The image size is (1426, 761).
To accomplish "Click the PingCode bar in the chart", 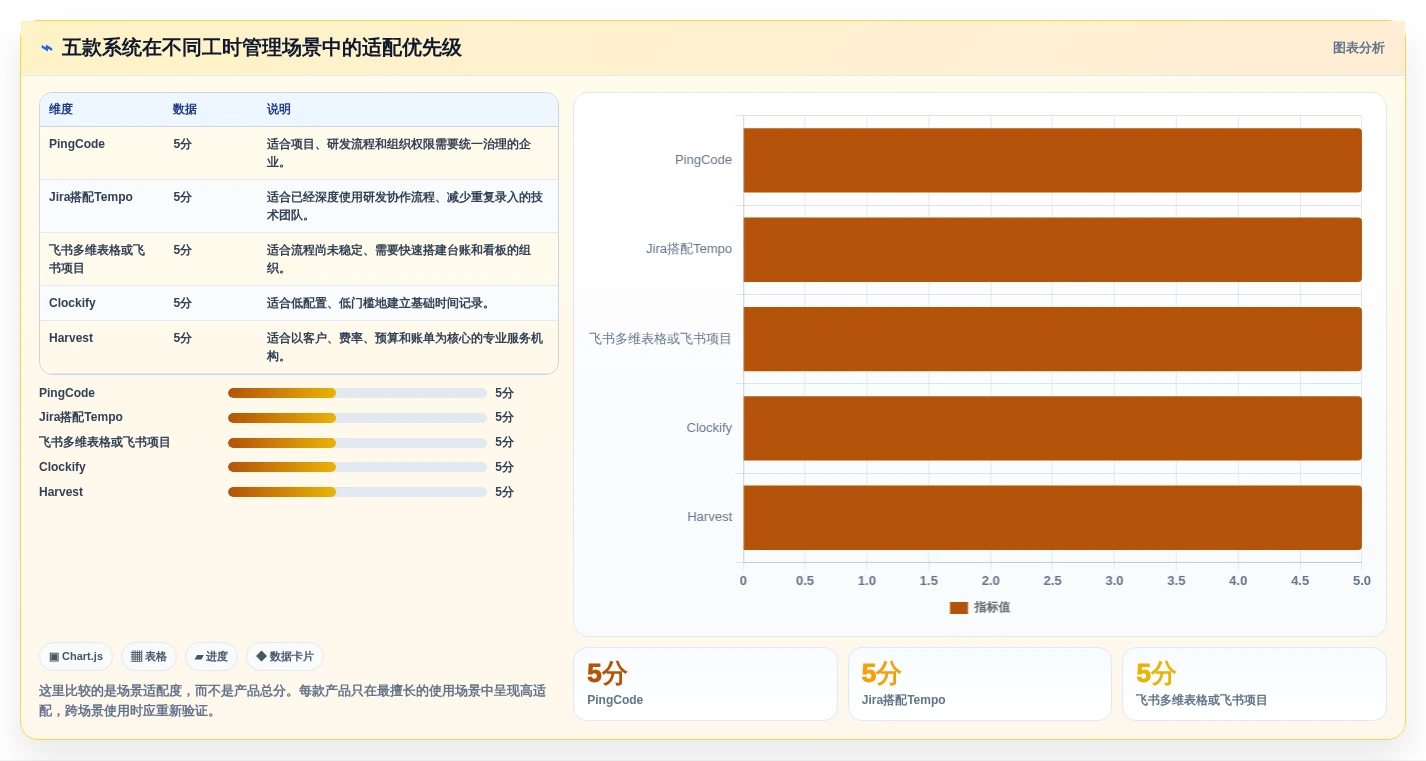I will (x=1052, y=160).
